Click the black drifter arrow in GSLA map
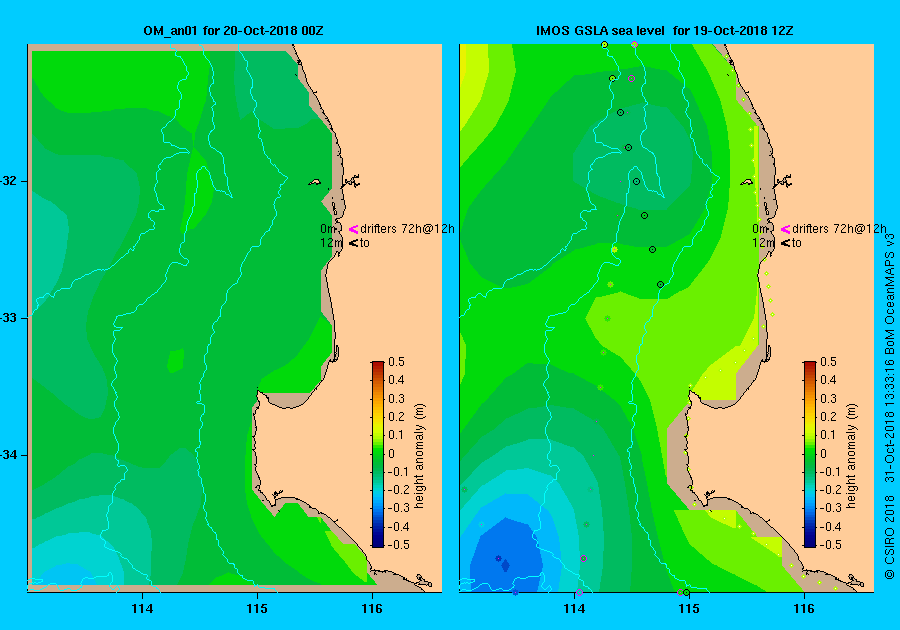 (785, 243)
